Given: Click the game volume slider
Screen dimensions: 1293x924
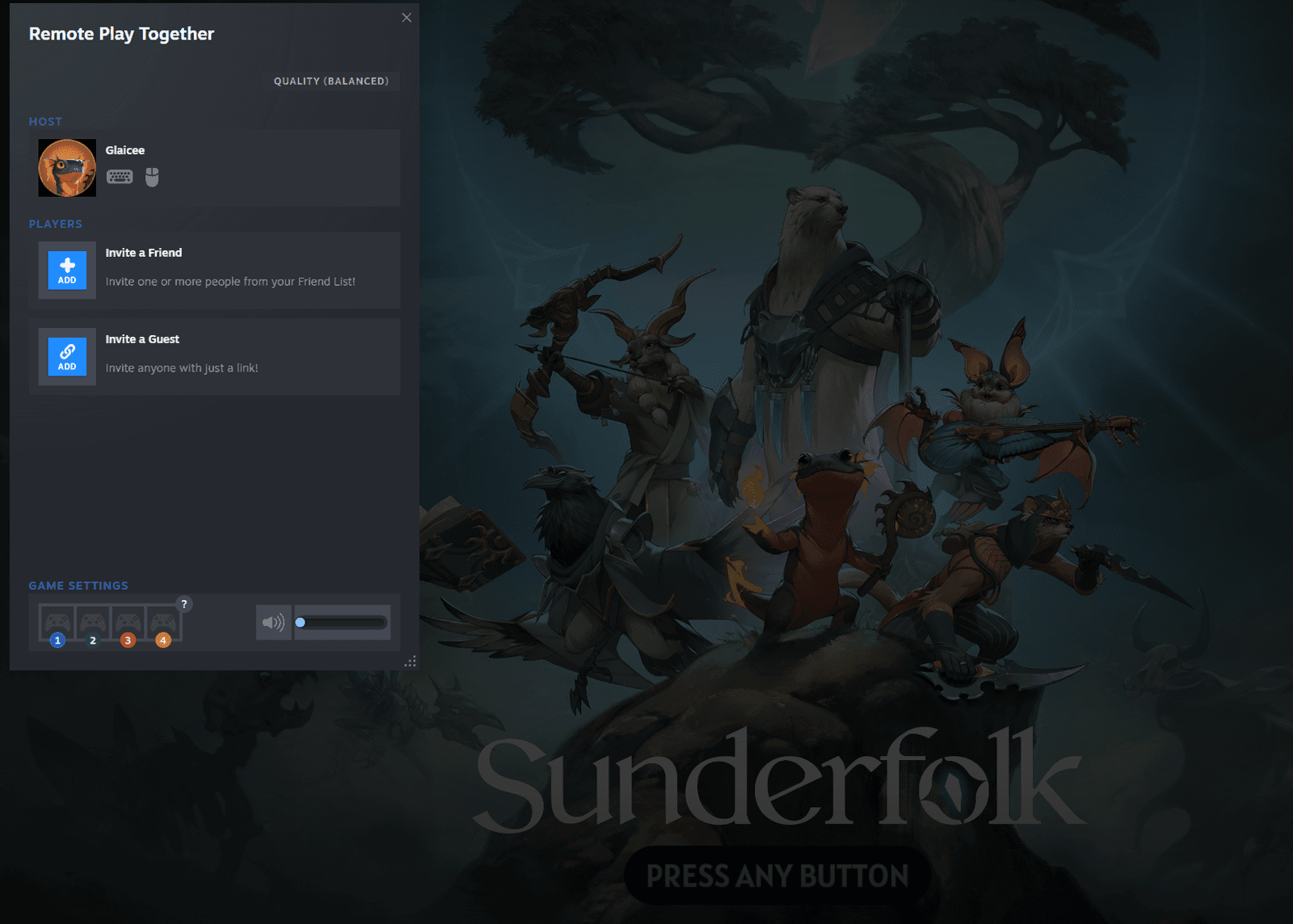Looking at the screenshot, I should point(343,623).
